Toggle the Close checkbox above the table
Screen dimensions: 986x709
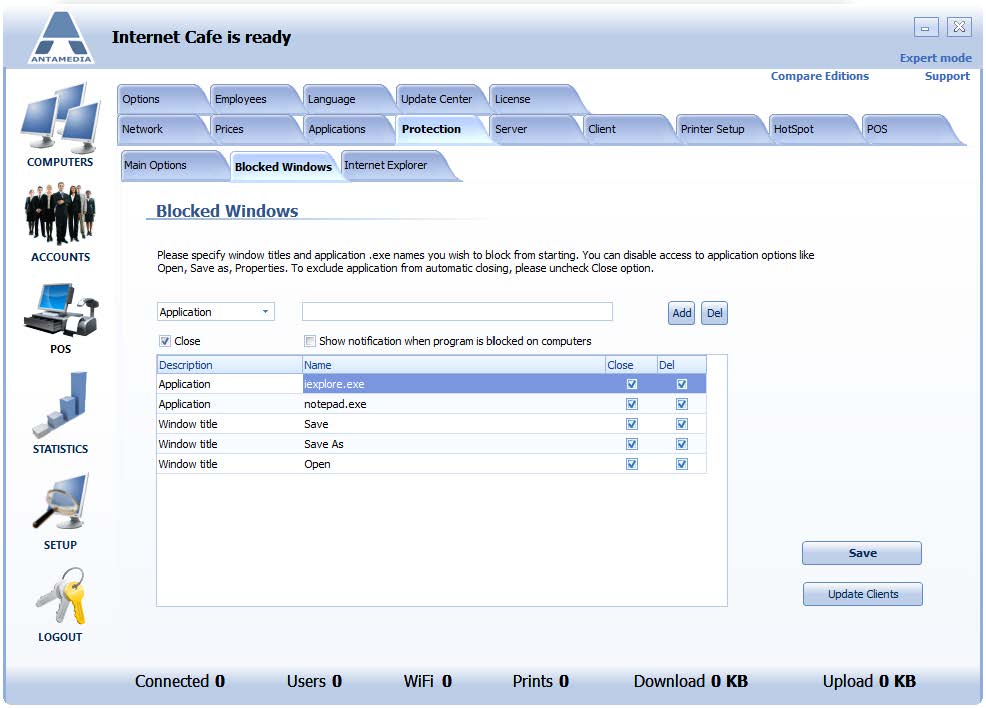(x=165, y=341)
